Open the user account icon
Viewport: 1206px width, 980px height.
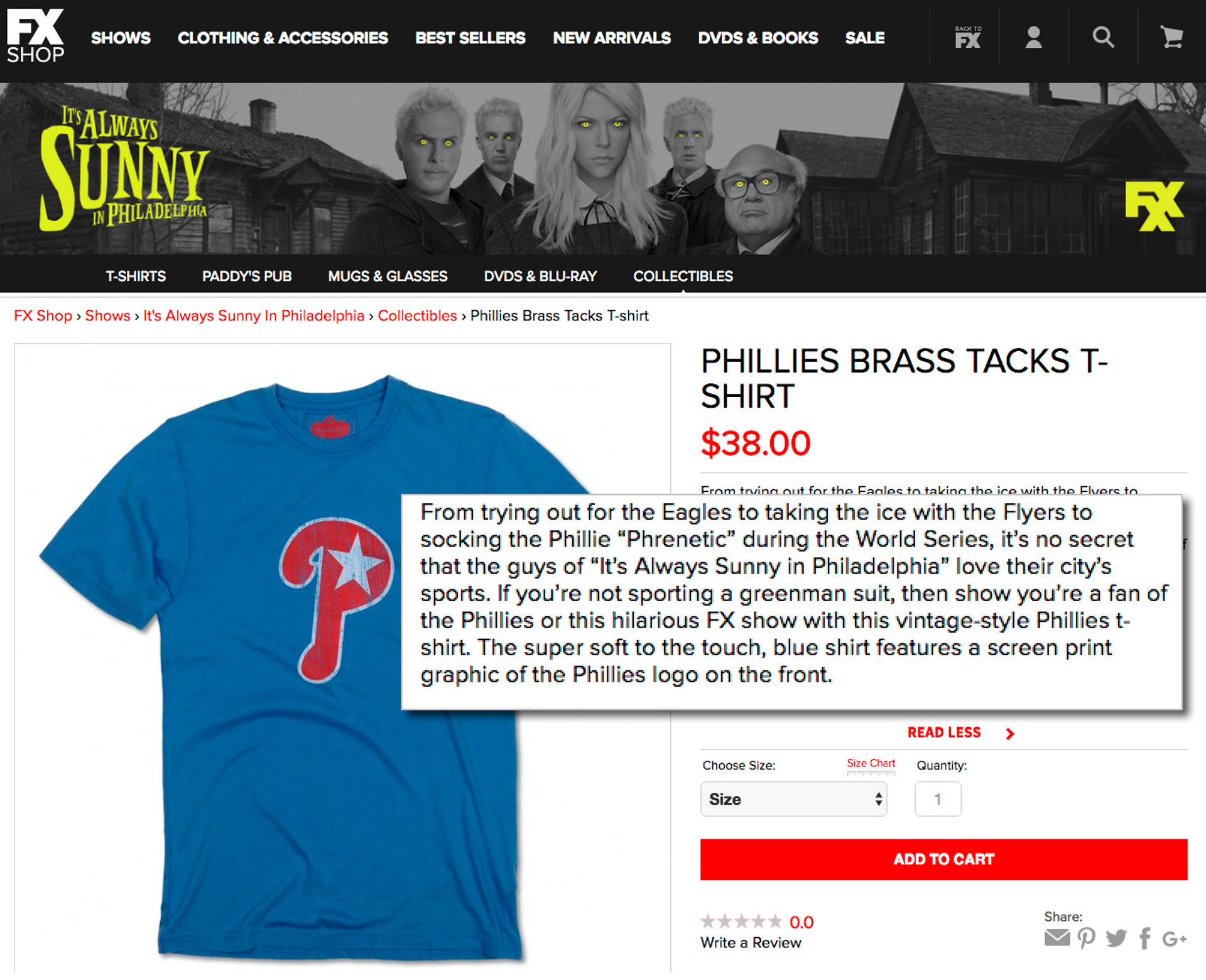(x=1033, y=38)
